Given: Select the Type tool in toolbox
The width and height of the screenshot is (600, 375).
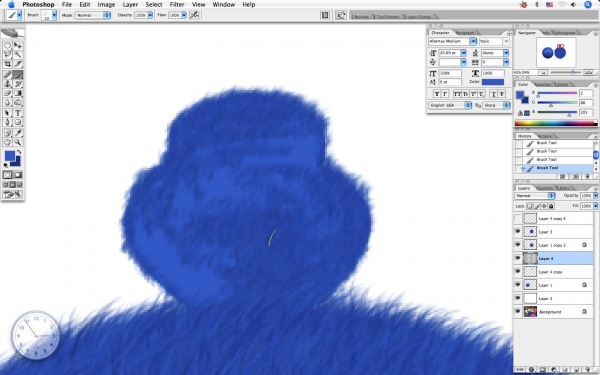Looking at the screenshot, I should click(18, 113).
